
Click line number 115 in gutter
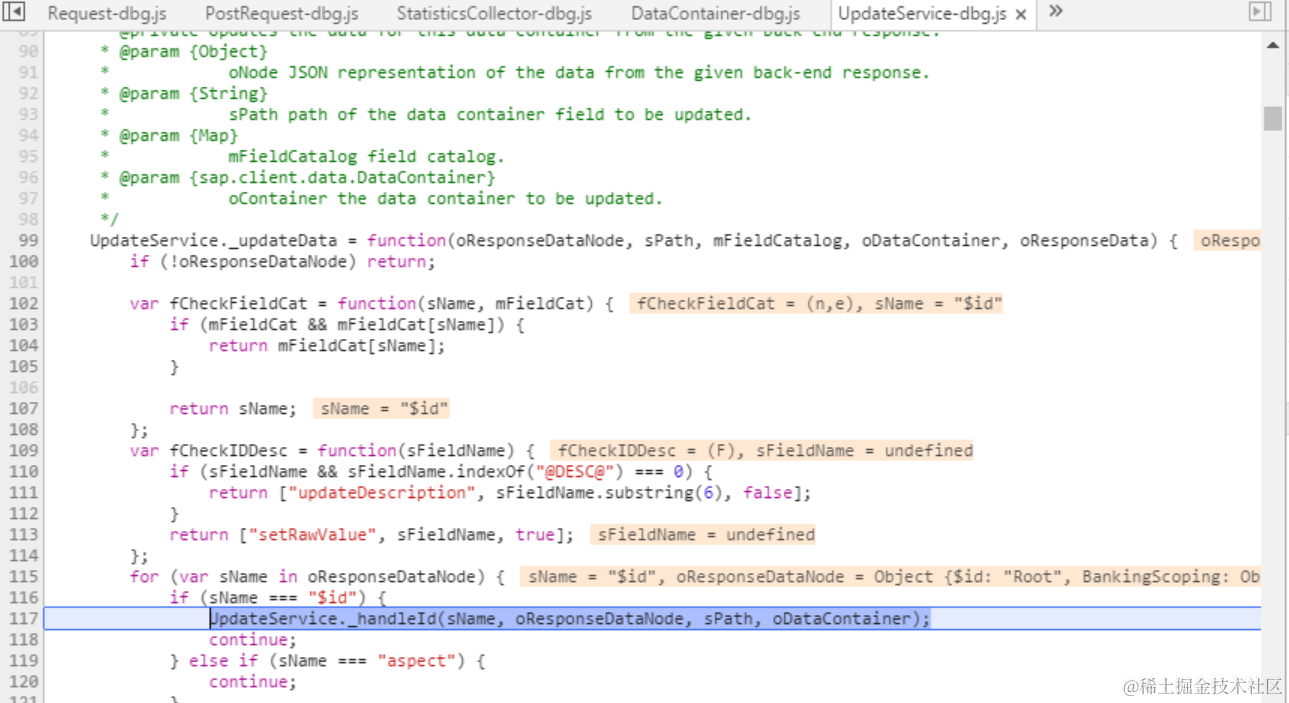click(25, 576)
